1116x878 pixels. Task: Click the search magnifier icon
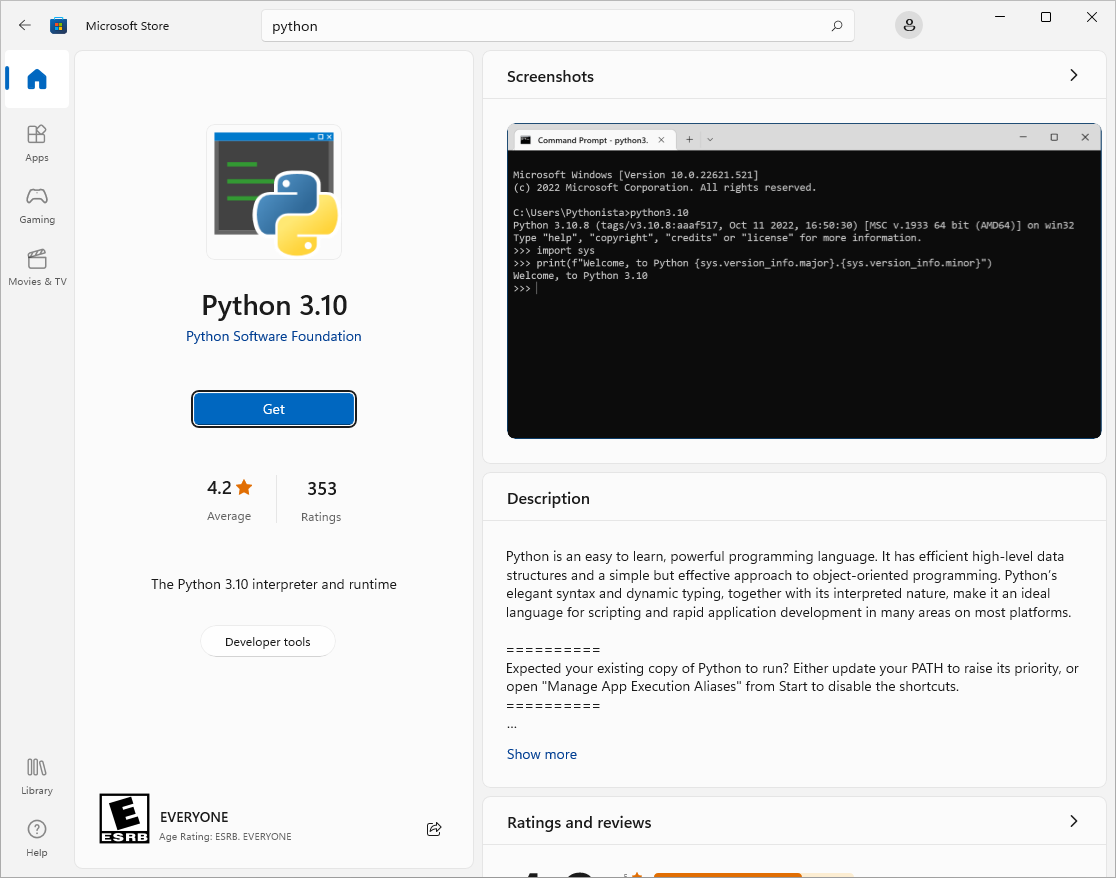837,26
